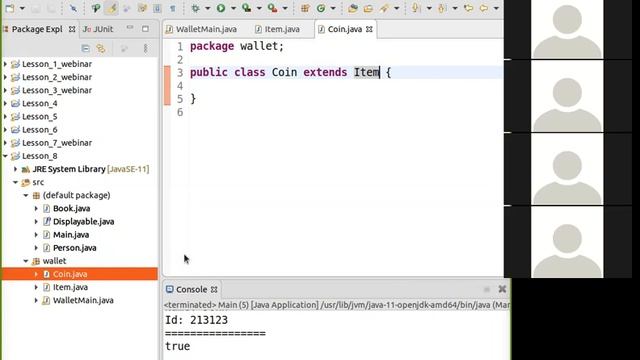The height and width of the screenshot is (360, 640).
Task: Place cursor on empty line 4 in editor
Action: pyautogui.click(x=345, y=86)
